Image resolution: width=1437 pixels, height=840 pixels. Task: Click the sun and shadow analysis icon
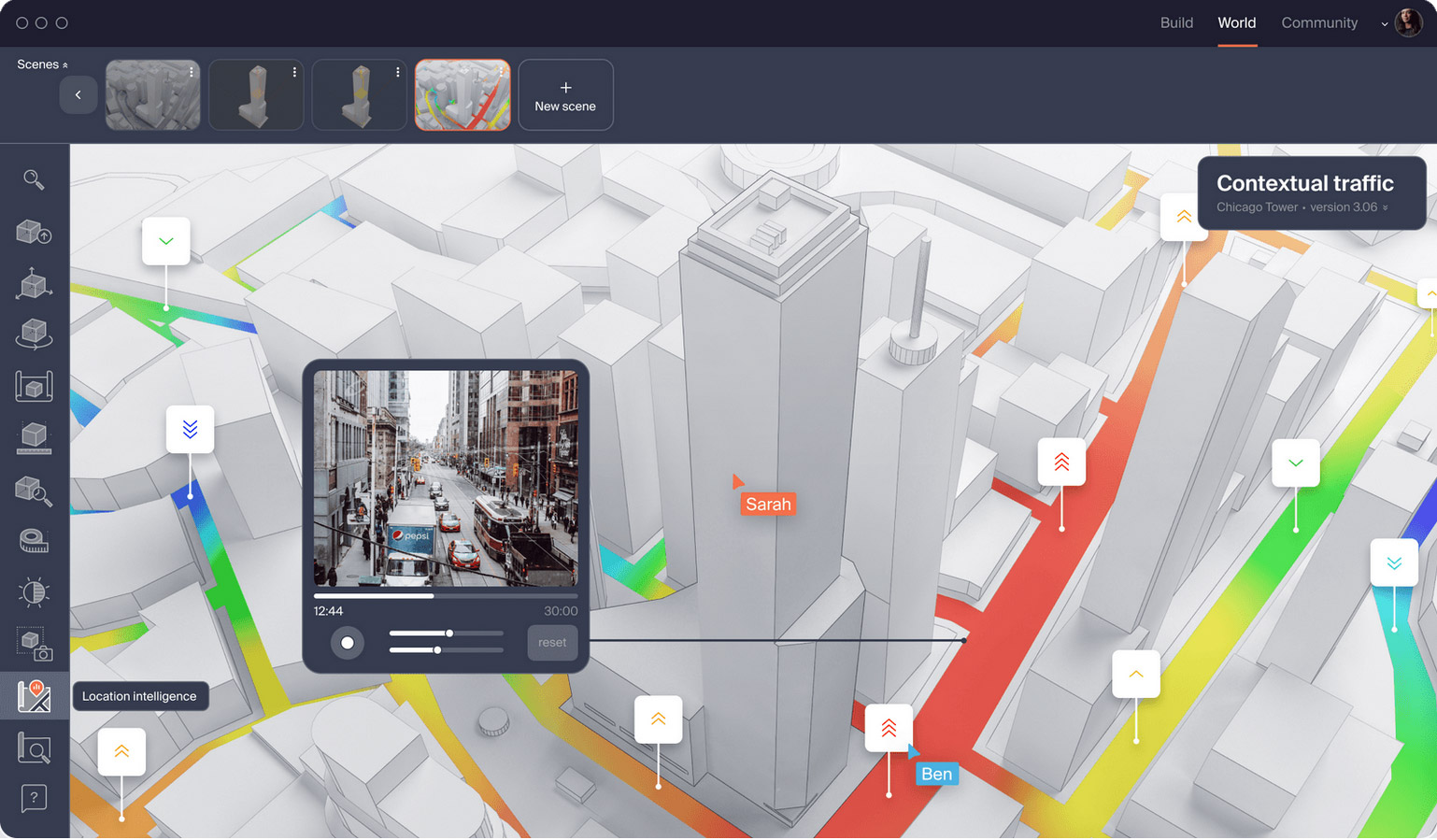[34, 592]
